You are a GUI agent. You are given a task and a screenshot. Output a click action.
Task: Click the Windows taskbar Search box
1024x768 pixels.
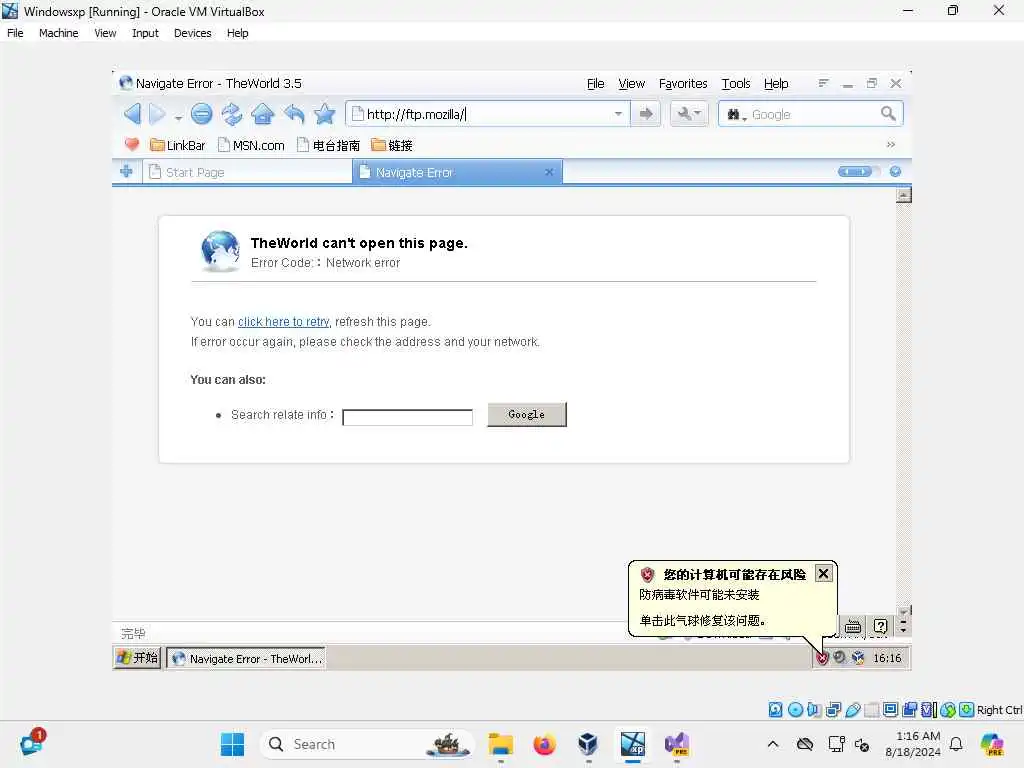[x=367, y=744]
